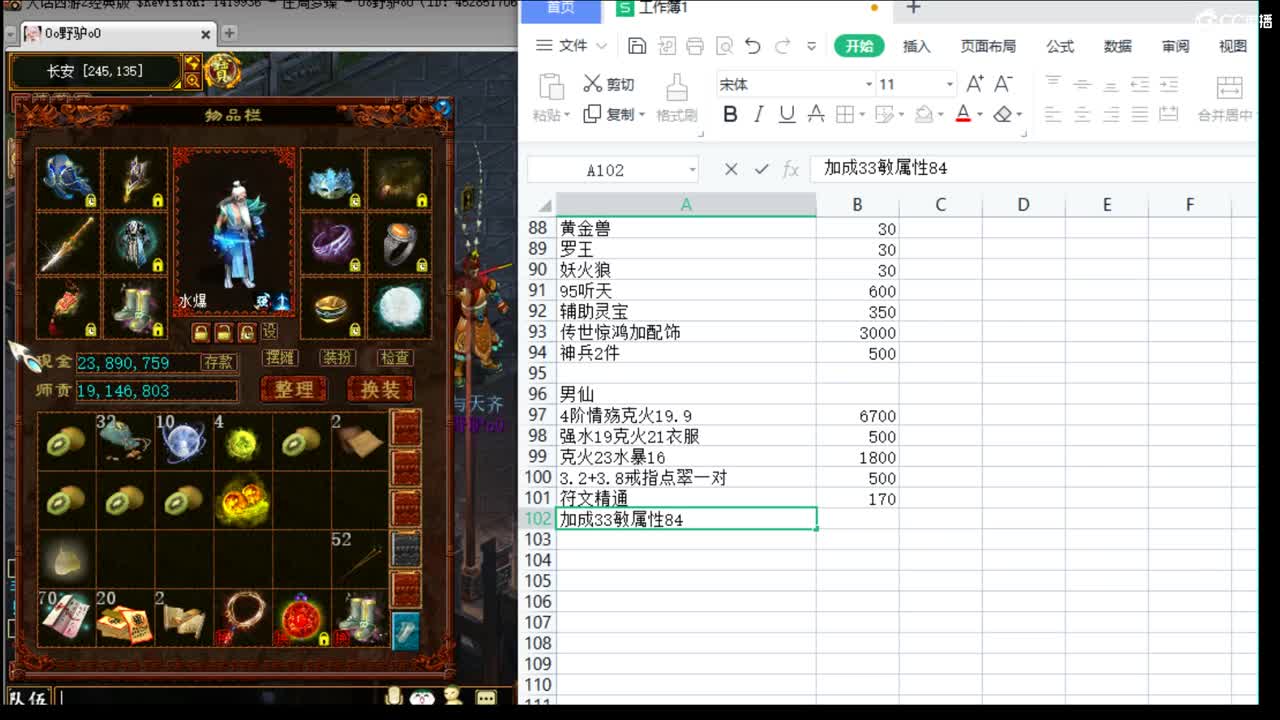The height and width of the screenshot is (720, 1280).
Task: Toggle bold formatting
Action: tap(730, 114)
